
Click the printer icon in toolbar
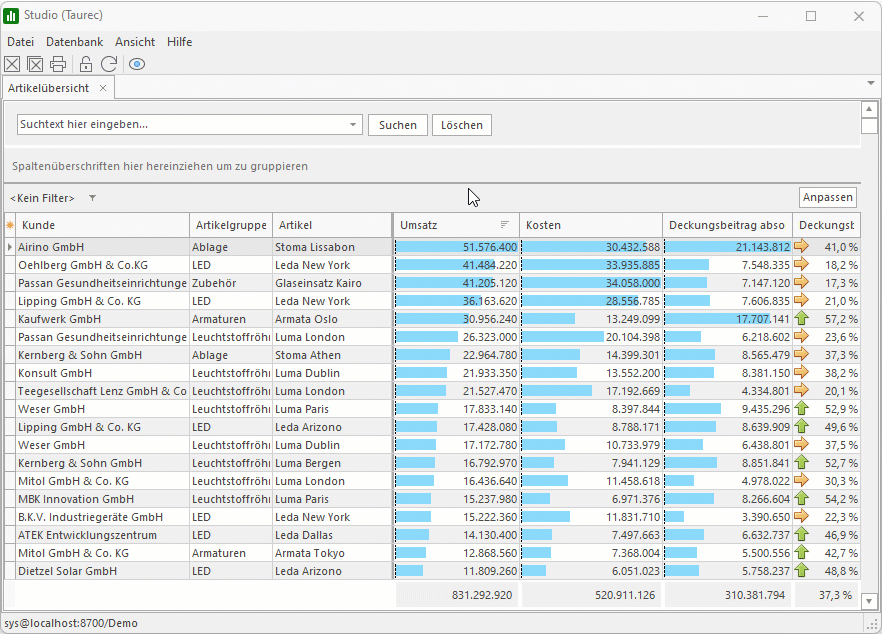coord(58,64)
